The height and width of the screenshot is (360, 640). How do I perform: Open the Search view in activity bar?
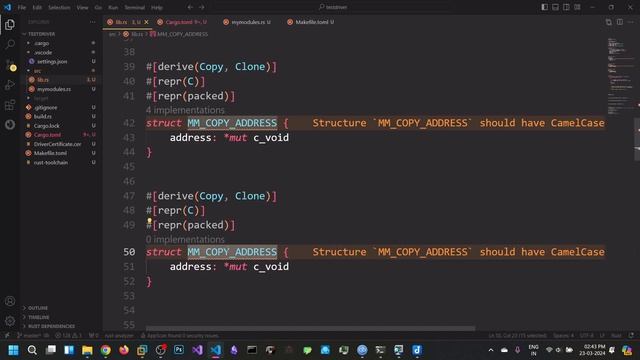[10, 44]
